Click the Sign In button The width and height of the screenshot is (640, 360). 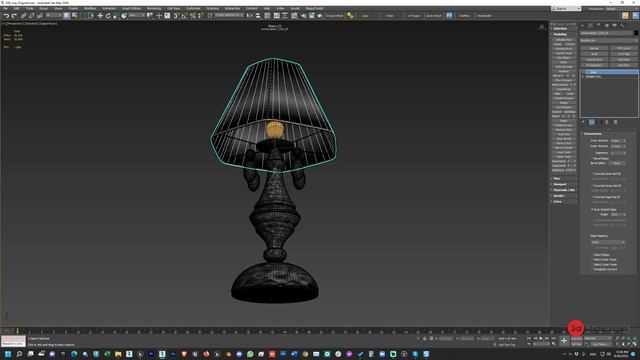pyautogui.click(x=566, y=9)
